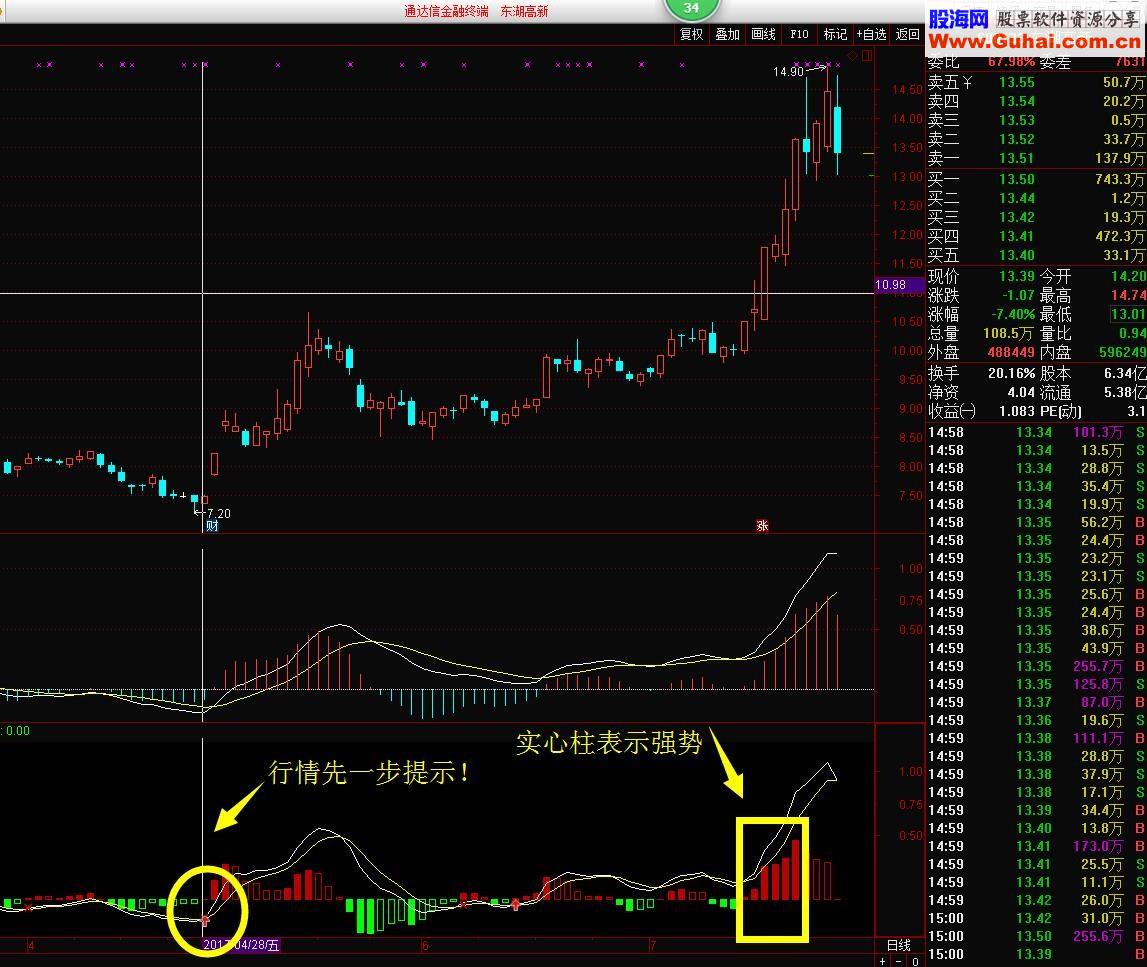Click the red diamond icon above chart
Viewport: 1147px width, 967px height.
852,56
